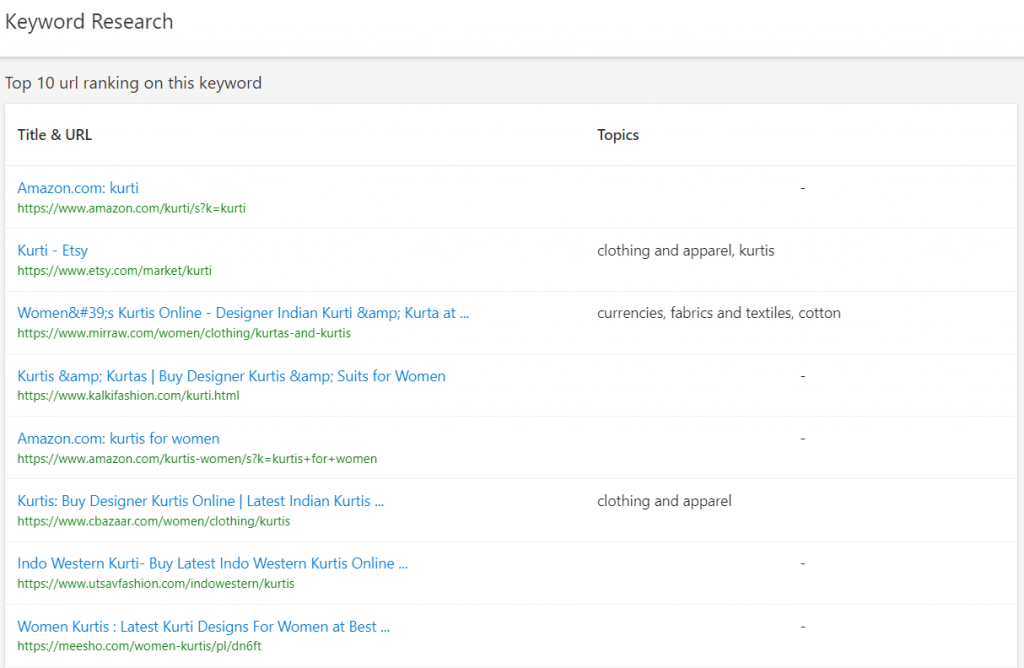1024x668 pixels.
Task: Open the Women's Kurtis Online Designer Indian Kurti title
Action: tap(243, 313)
